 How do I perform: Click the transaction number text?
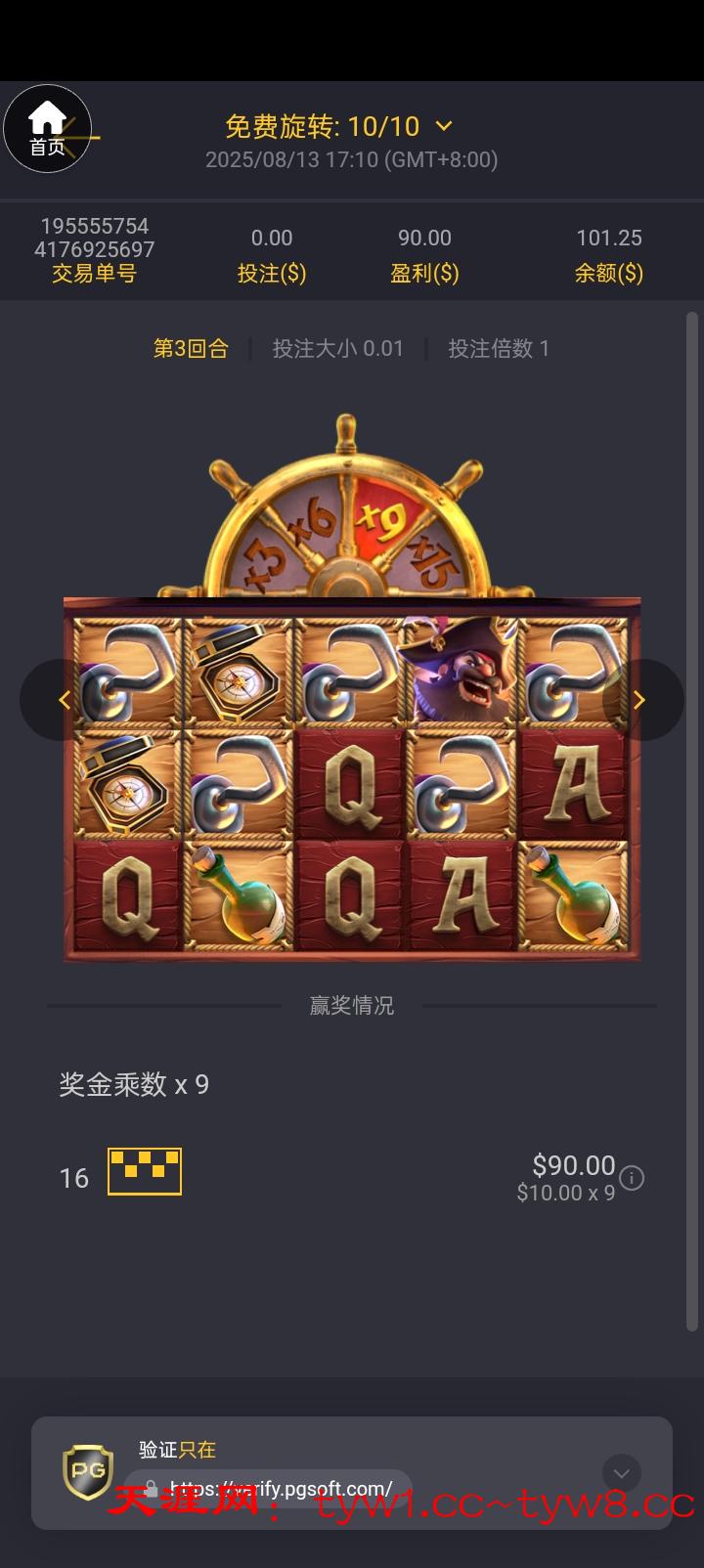[x=95, y=238]
